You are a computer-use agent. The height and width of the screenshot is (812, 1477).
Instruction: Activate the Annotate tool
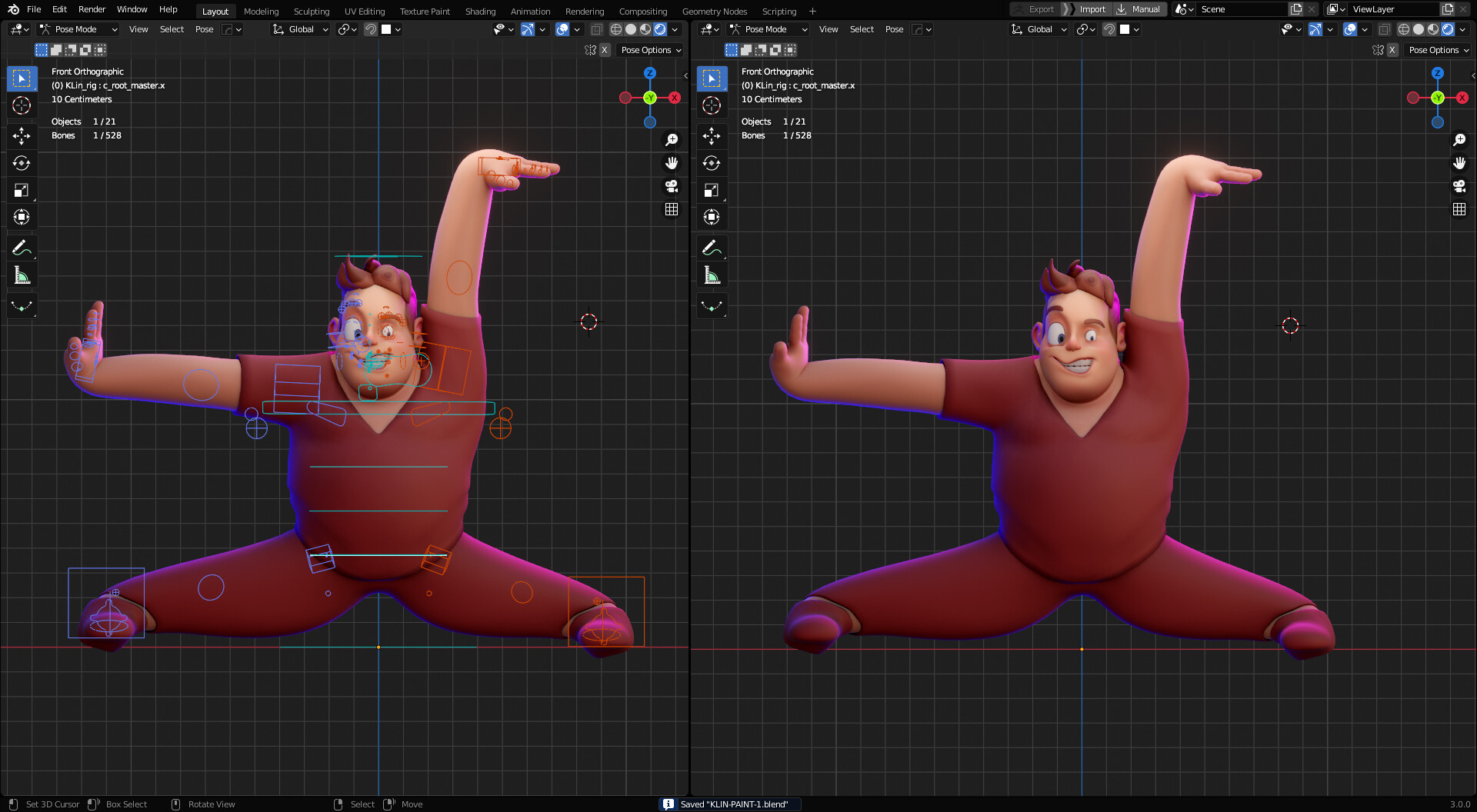tap(22, 248)
